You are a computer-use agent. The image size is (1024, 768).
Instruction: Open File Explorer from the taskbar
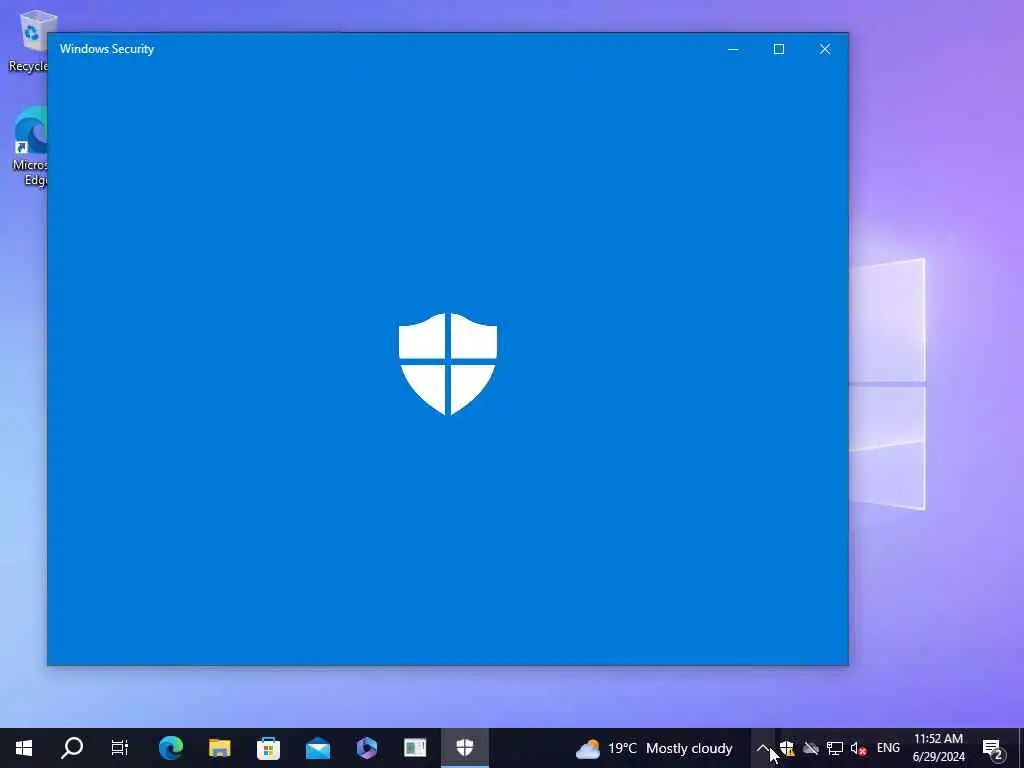(220, 748)
